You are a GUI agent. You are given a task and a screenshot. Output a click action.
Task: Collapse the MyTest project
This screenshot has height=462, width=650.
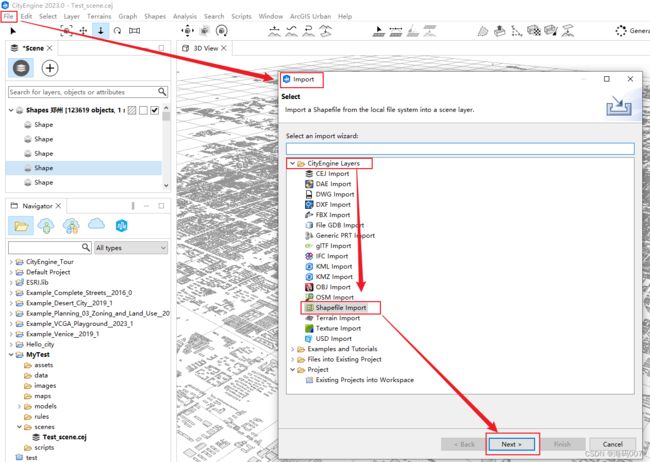point(11,355)
